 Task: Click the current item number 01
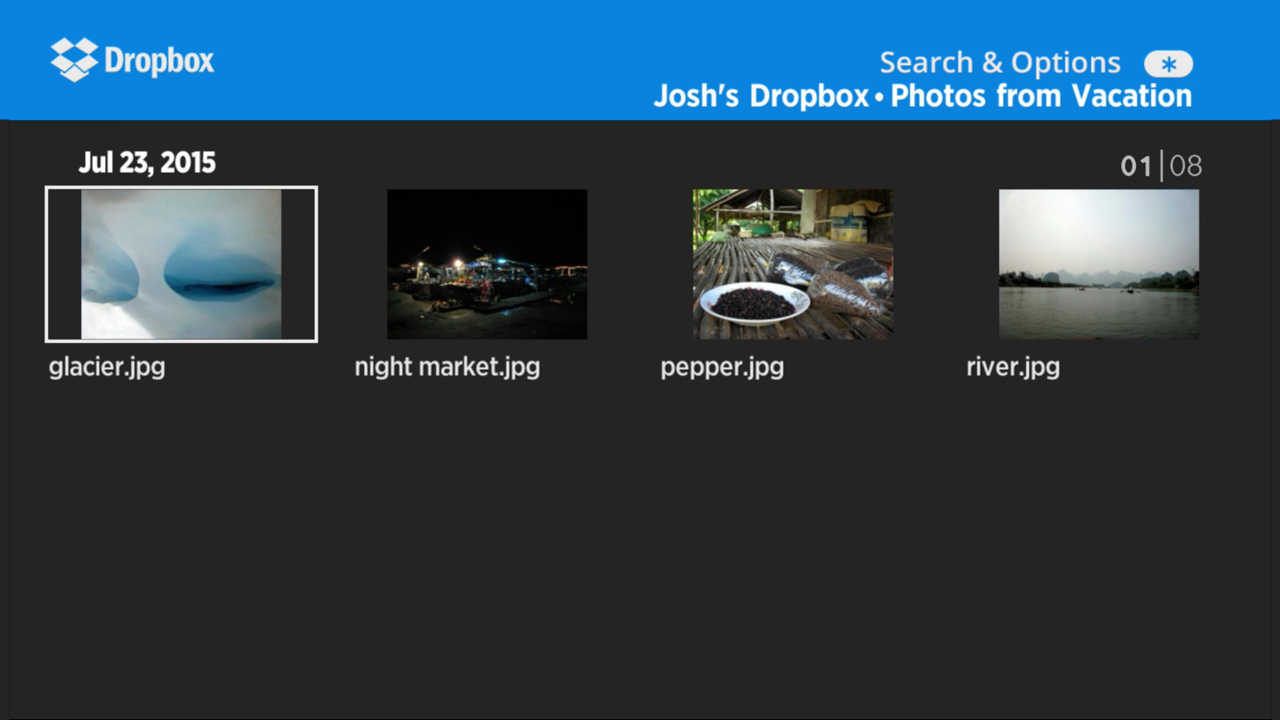pyautogui.click(x=1136, y=166)
